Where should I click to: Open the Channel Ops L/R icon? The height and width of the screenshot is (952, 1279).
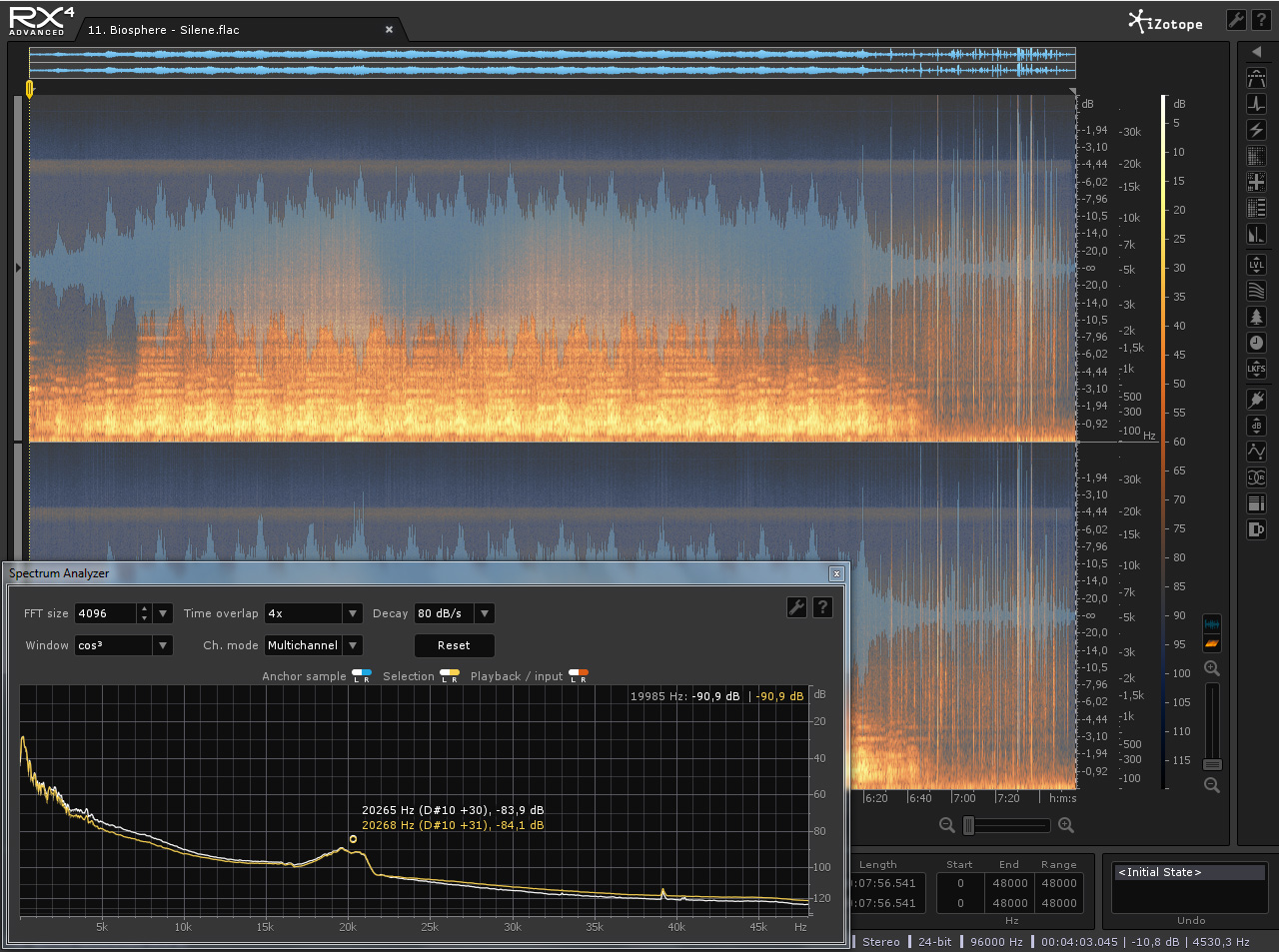click(x=1256, y=477)
